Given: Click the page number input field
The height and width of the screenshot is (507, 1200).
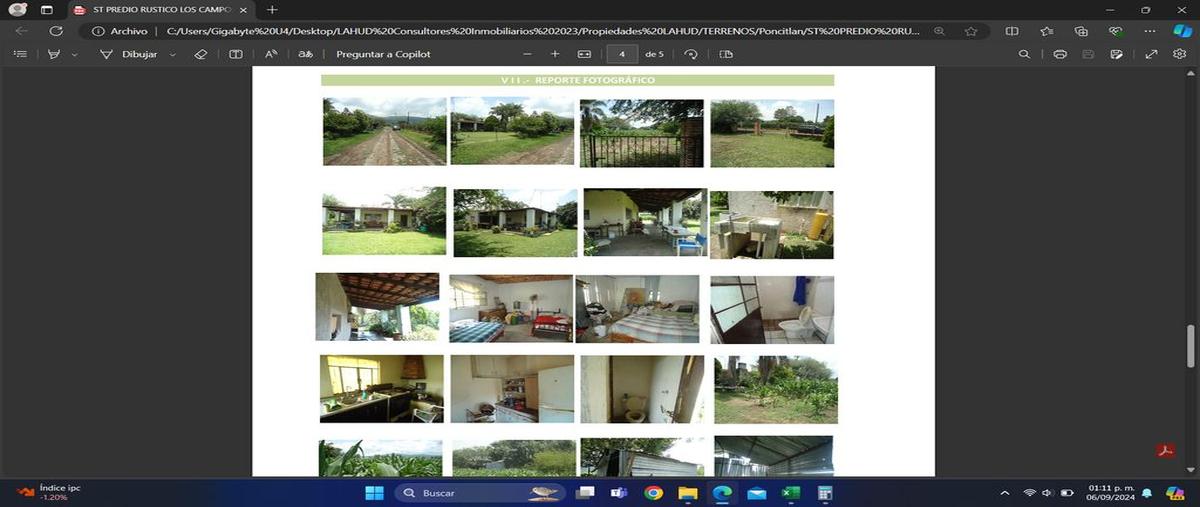Looking at the screenshot, I should tap(622, 54).
